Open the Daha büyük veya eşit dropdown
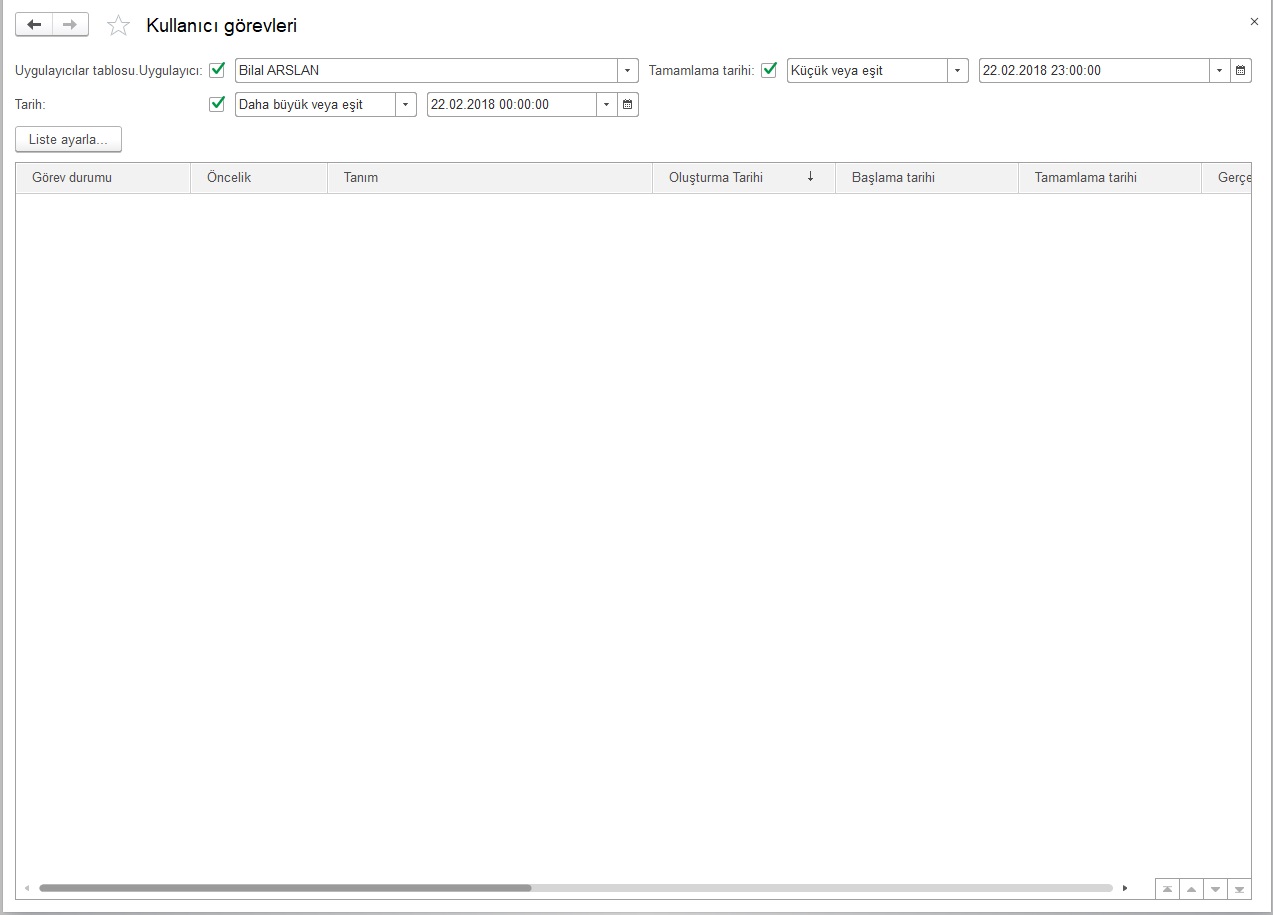Viewport: 1273px width, 915px height. 405,105
